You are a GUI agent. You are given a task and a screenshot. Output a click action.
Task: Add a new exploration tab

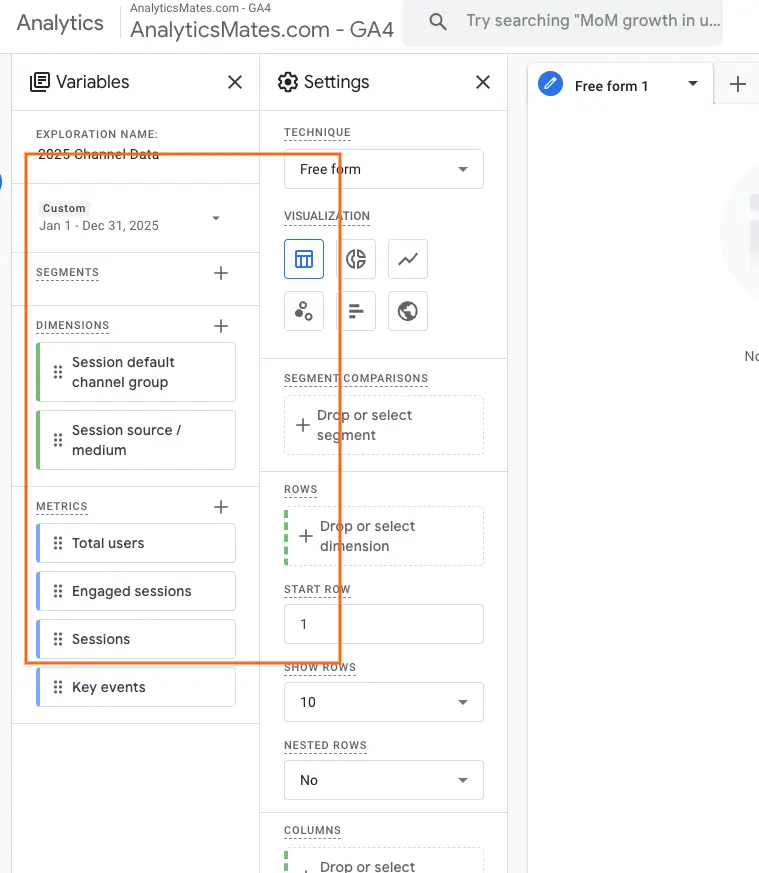pyautogui.click(x=738, y=85)
